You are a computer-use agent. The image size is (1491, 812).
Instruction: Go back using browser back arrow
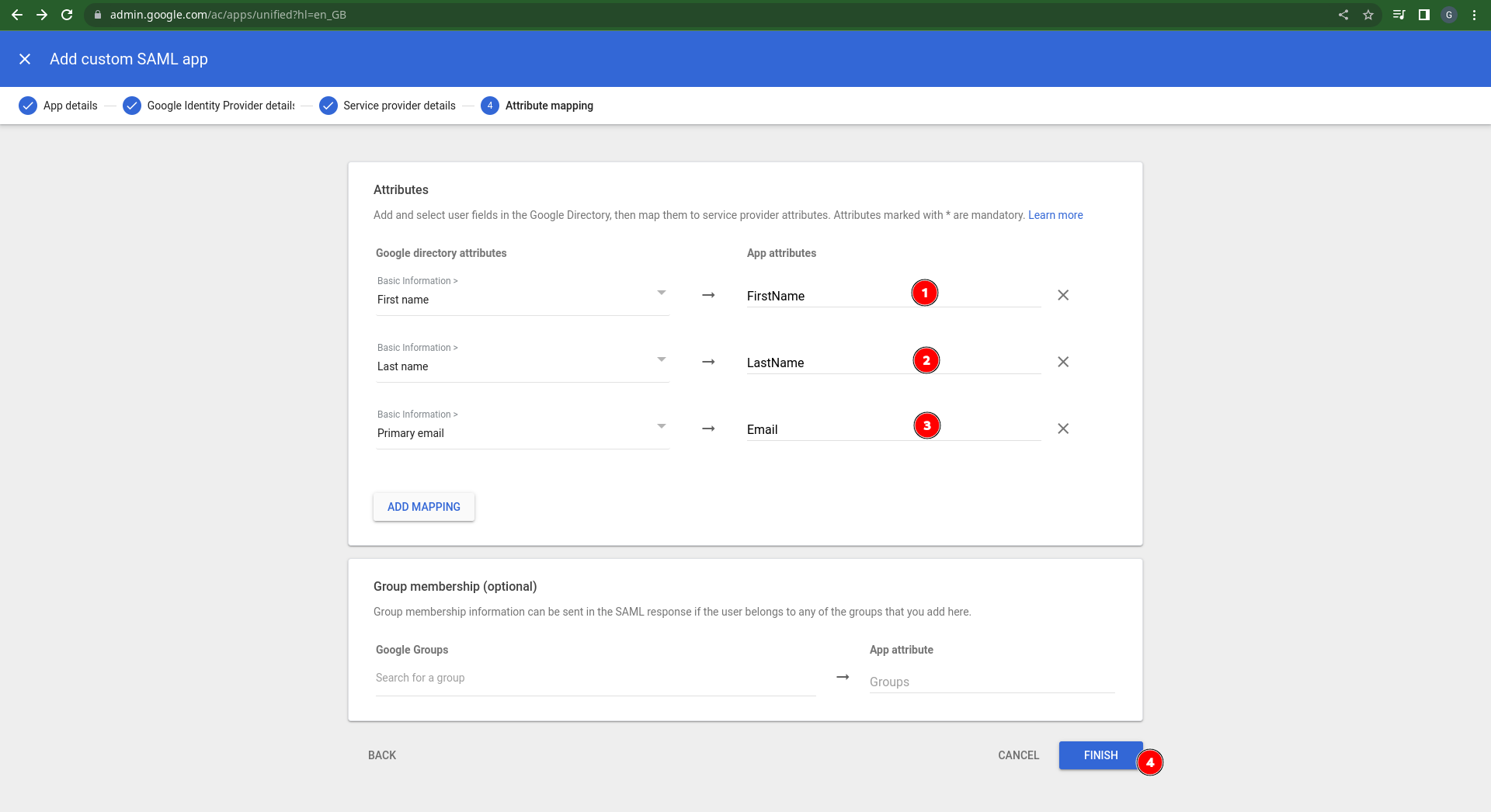(x=17, y=15)
